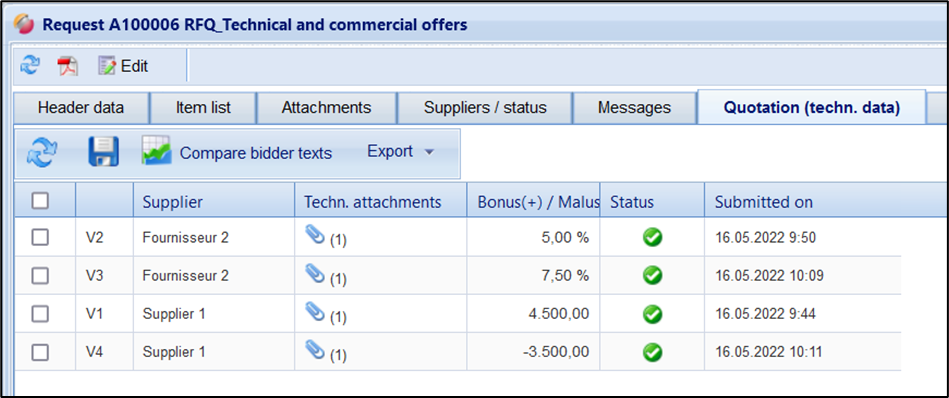Screen dimensions: 949x398
Task: Check the V4 row checkbox
Action: point(40,352)
